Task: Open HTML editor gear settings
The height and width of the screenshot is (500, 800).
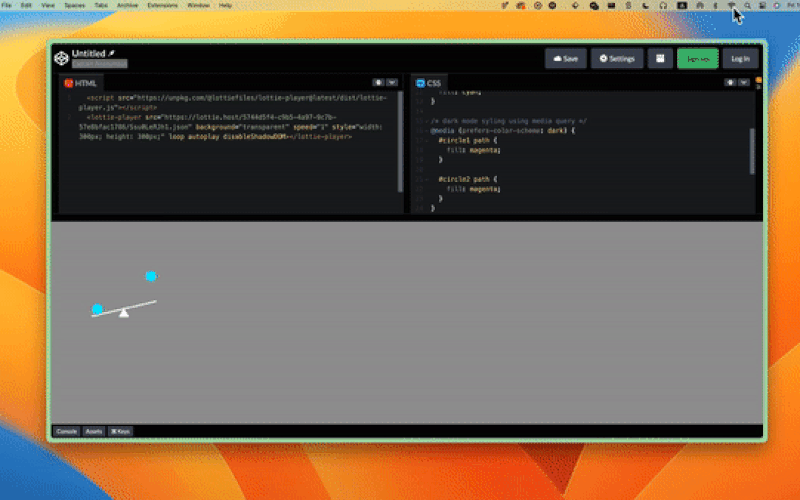Action: point(378,82)
